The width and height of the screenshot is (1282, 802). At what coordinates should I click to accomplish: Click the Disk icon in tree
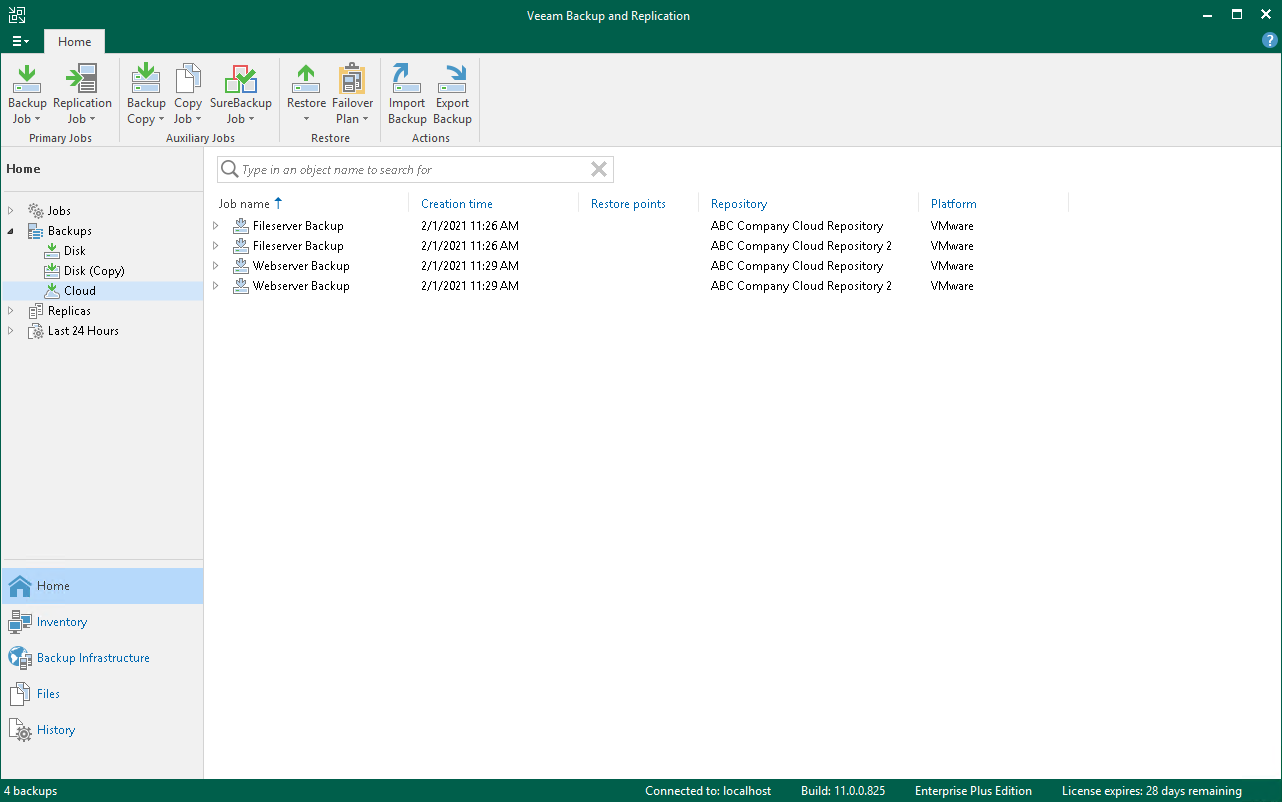pyautogui.click(x=52, y=251)
